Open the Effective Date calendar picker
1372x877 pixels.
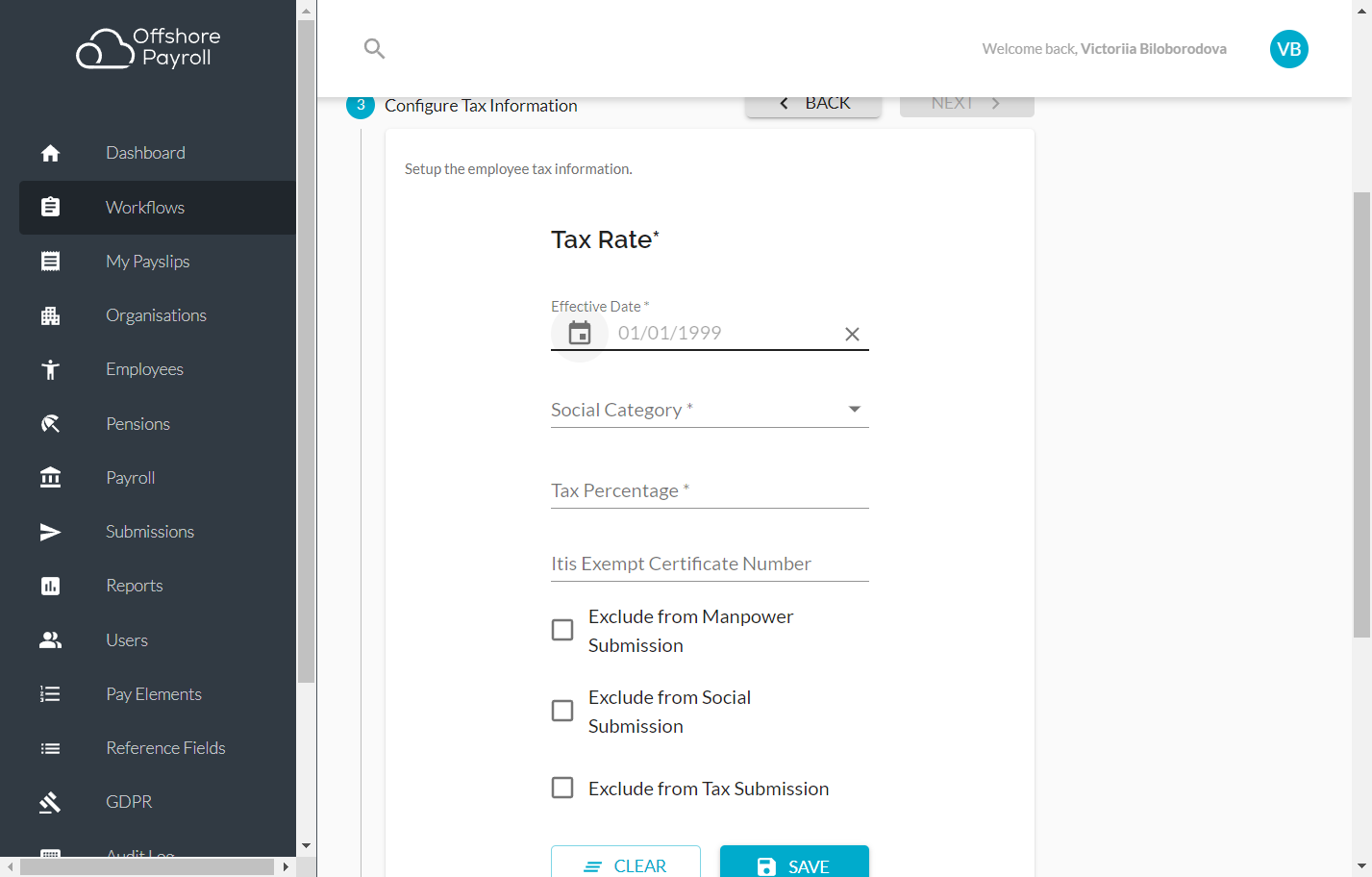580,333
